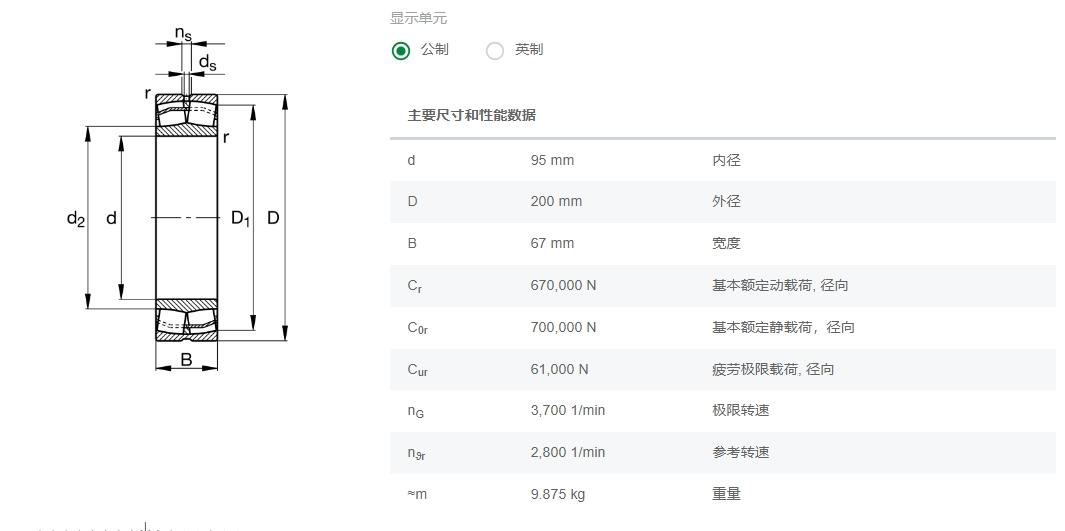Click the 英制 label text
Image resolution: width=1065 pixels, height=531 pixels.
pos(528,50)
